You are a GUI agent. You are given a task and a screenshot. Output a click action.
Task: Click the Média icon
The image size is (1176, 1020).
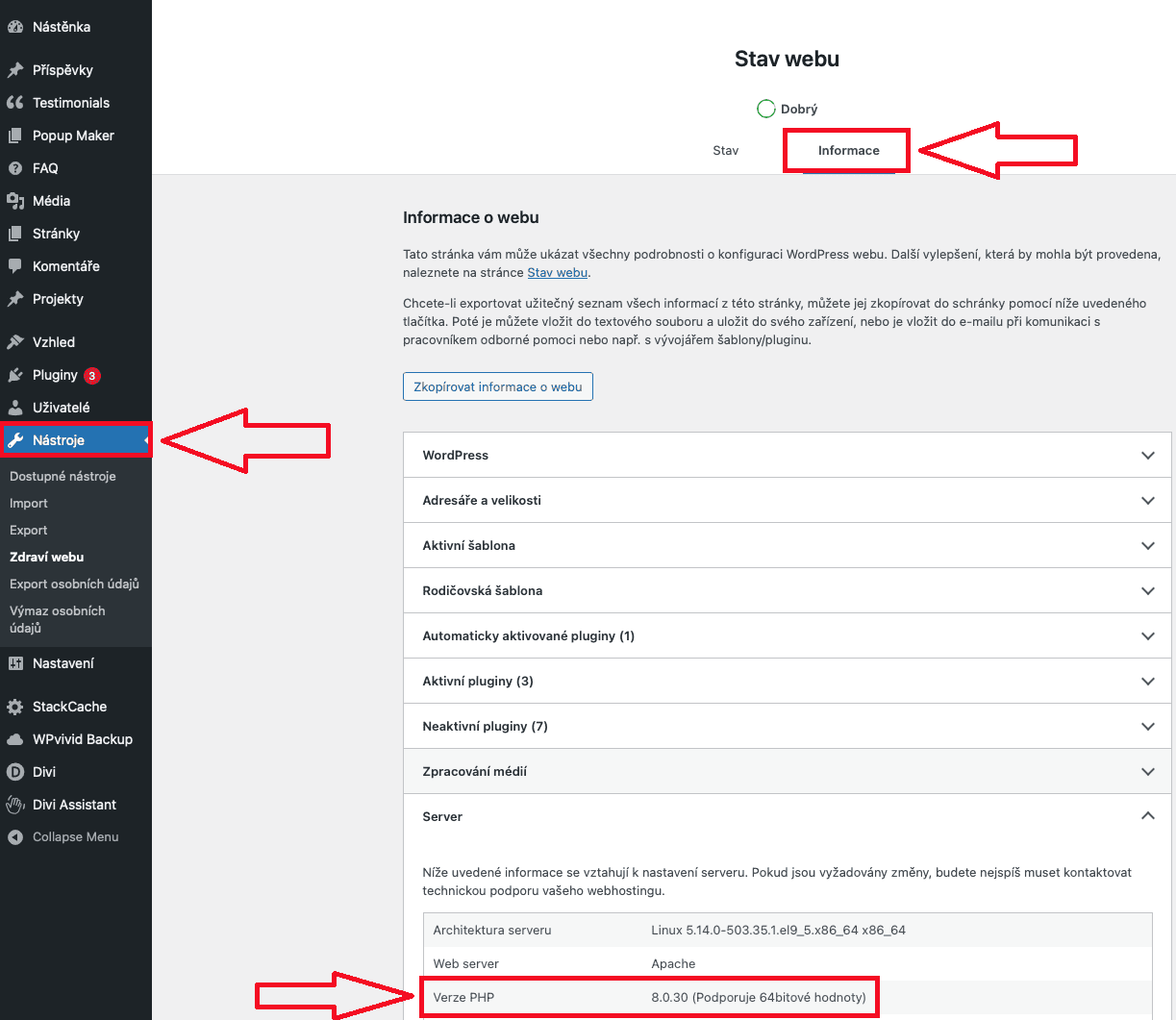(15, 201)
